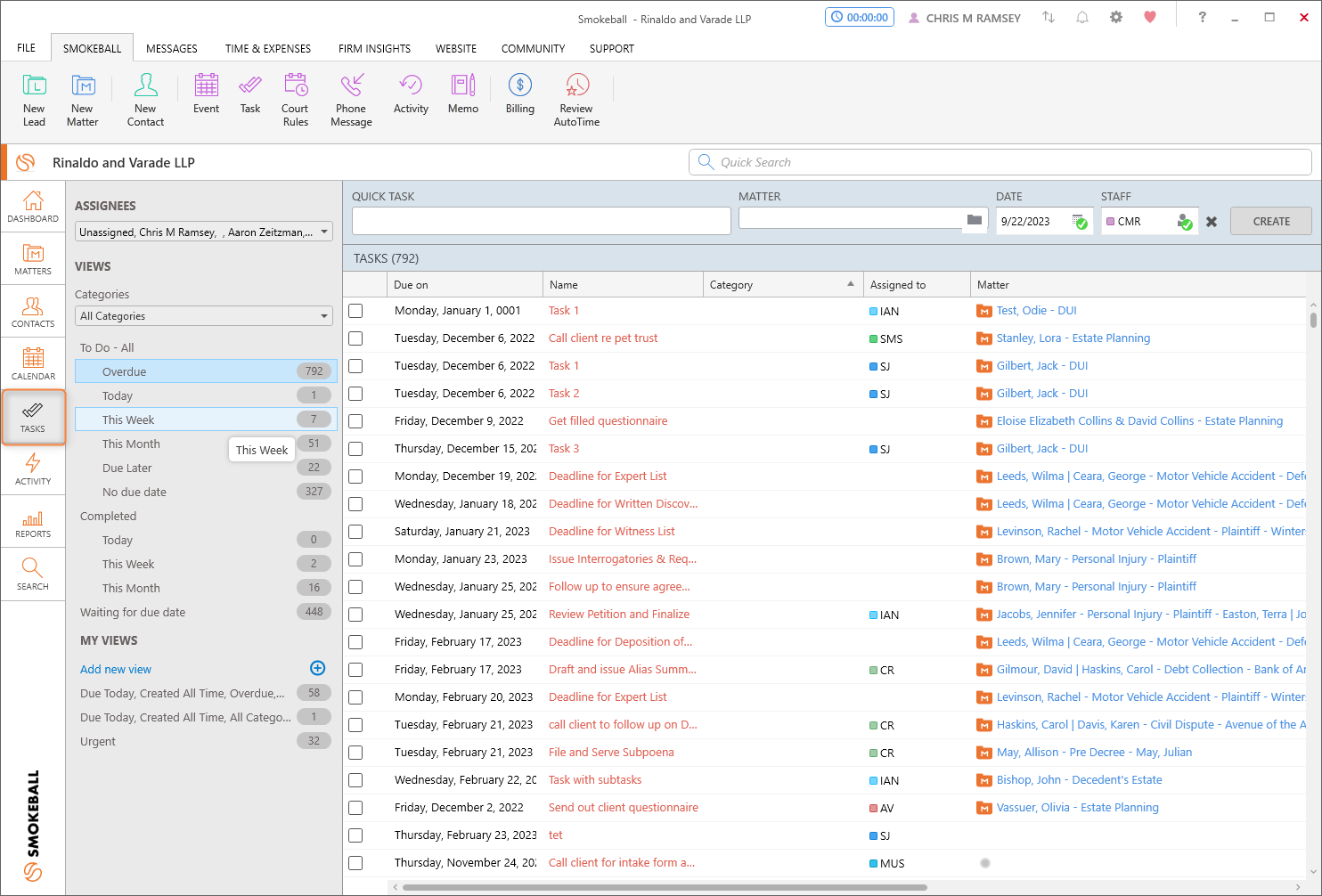Sort by Due on column

point(465,285)
